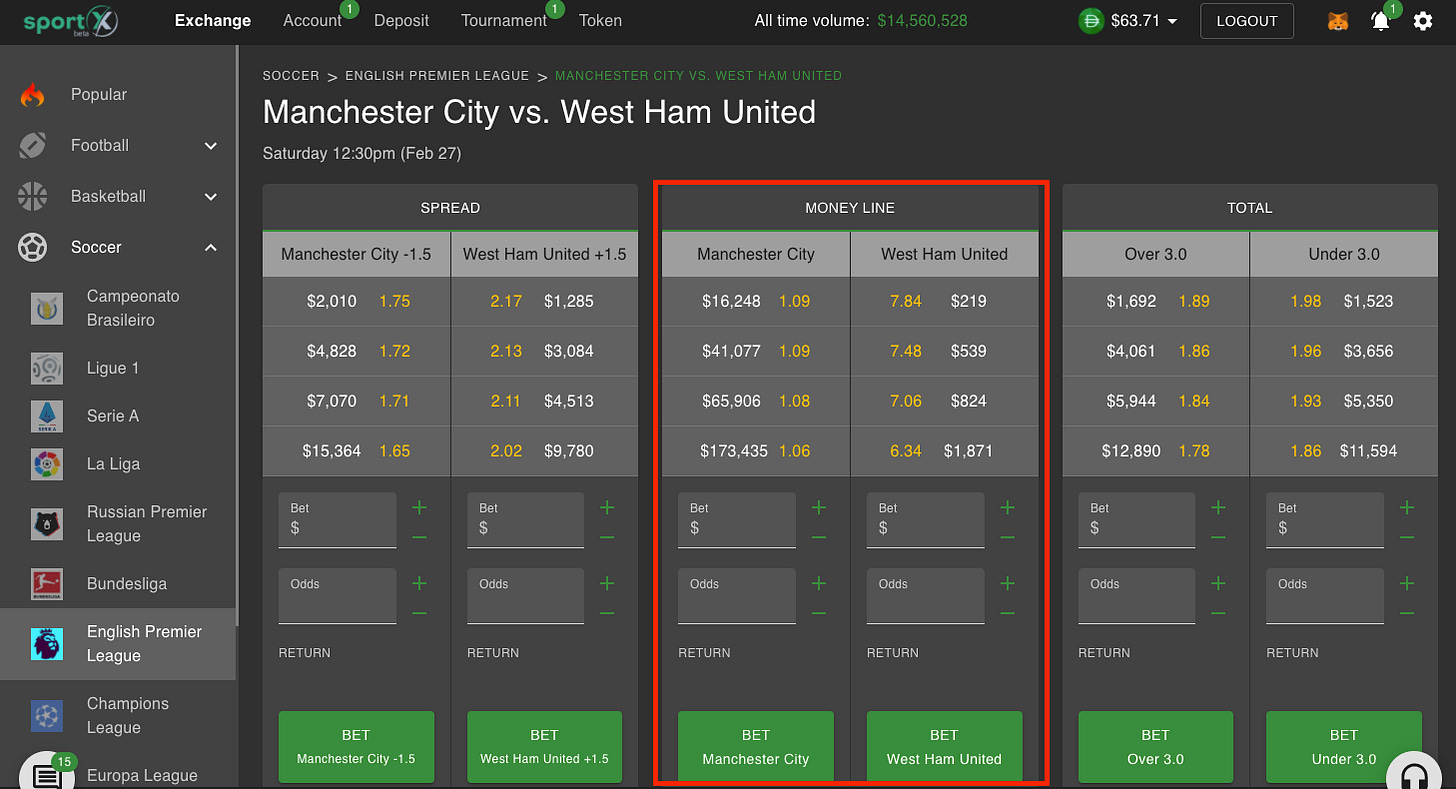Viewport: 1456px width, 789px height.
Task: Select the Bundesliga league logo
Action: (x=47, y=584)
